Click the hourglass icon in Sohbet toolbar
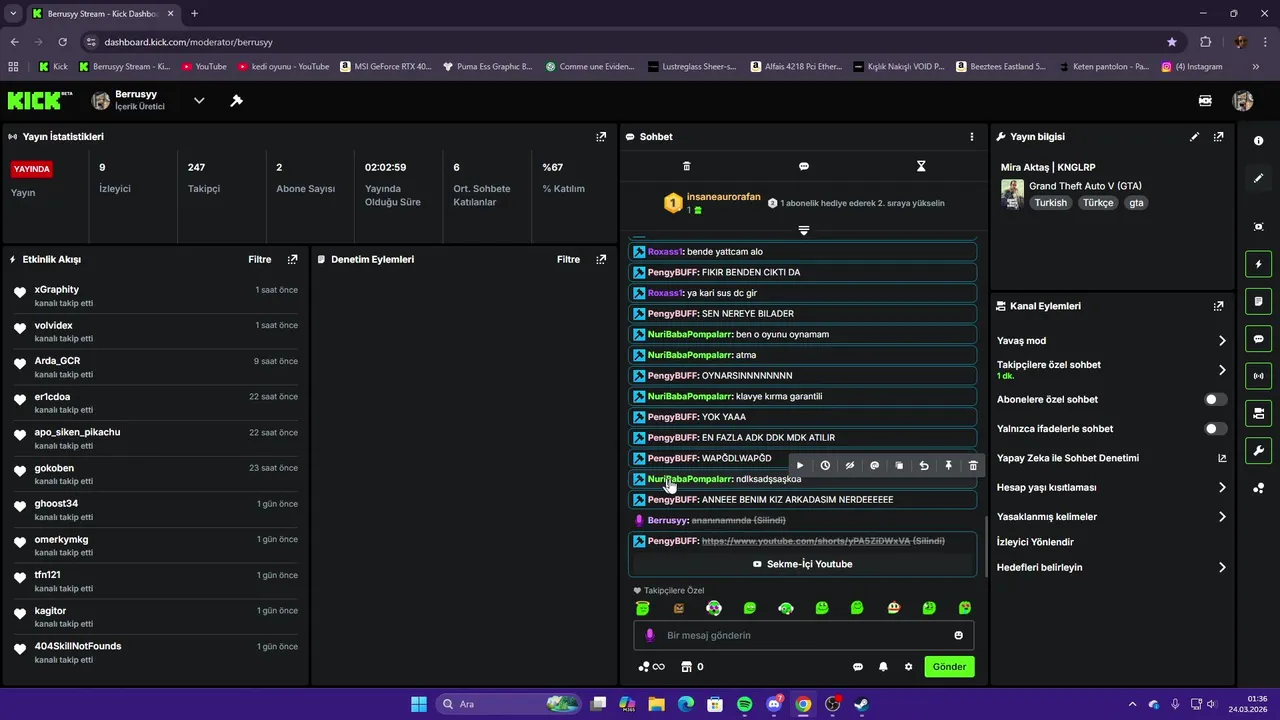 click(x=921, y=166)
